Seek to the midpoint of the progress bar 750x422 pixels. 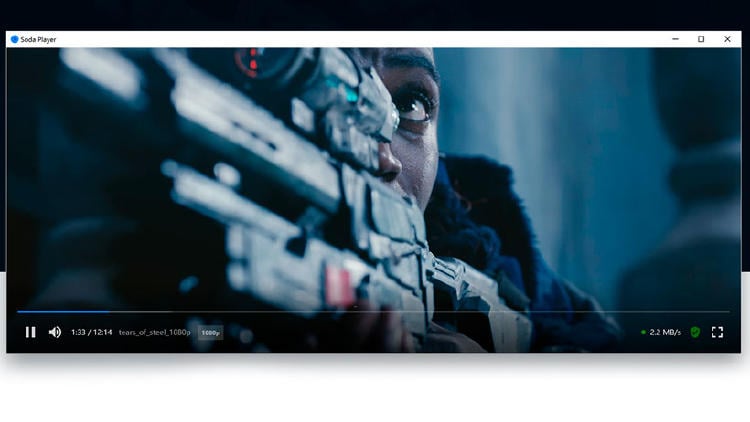tap(373, 312)
